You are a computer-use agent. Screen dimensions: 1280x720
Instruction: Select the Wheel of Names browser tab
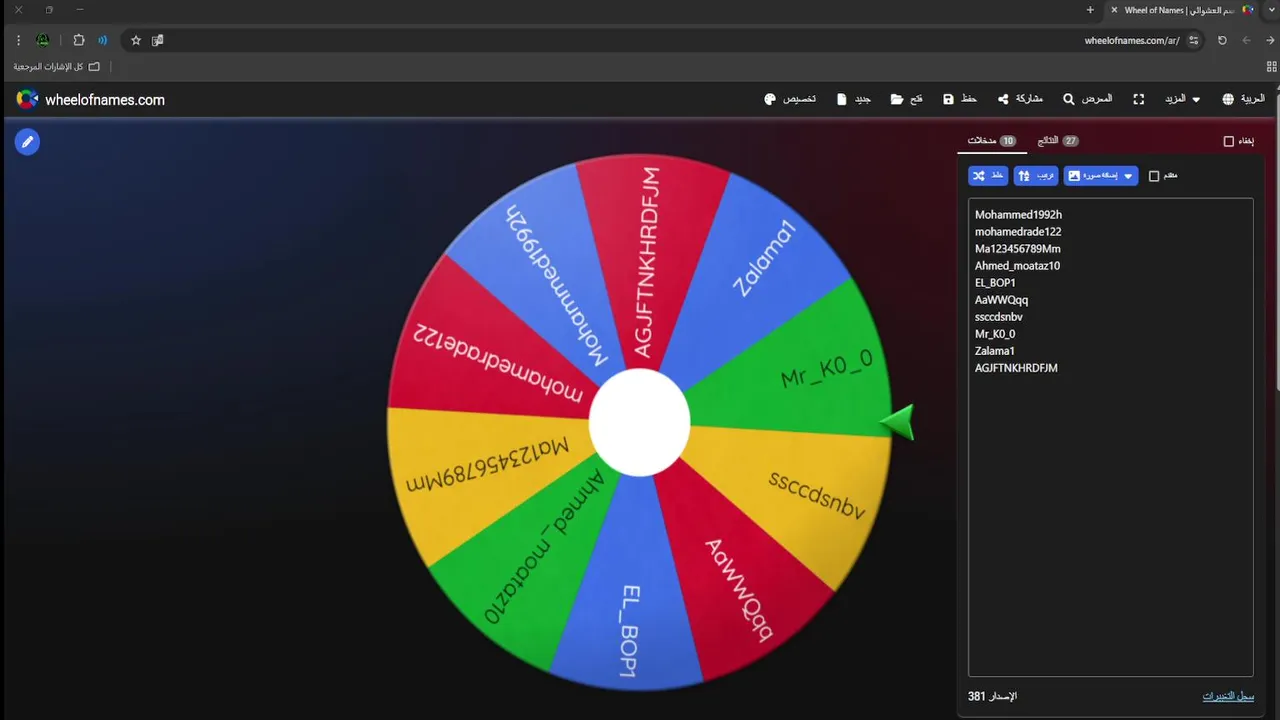(x=1183, y=10)
